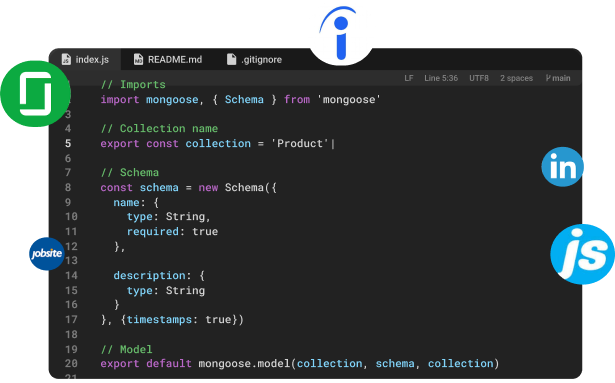
Task: Click line number 20 in gutter
Action: pos(71,363)
